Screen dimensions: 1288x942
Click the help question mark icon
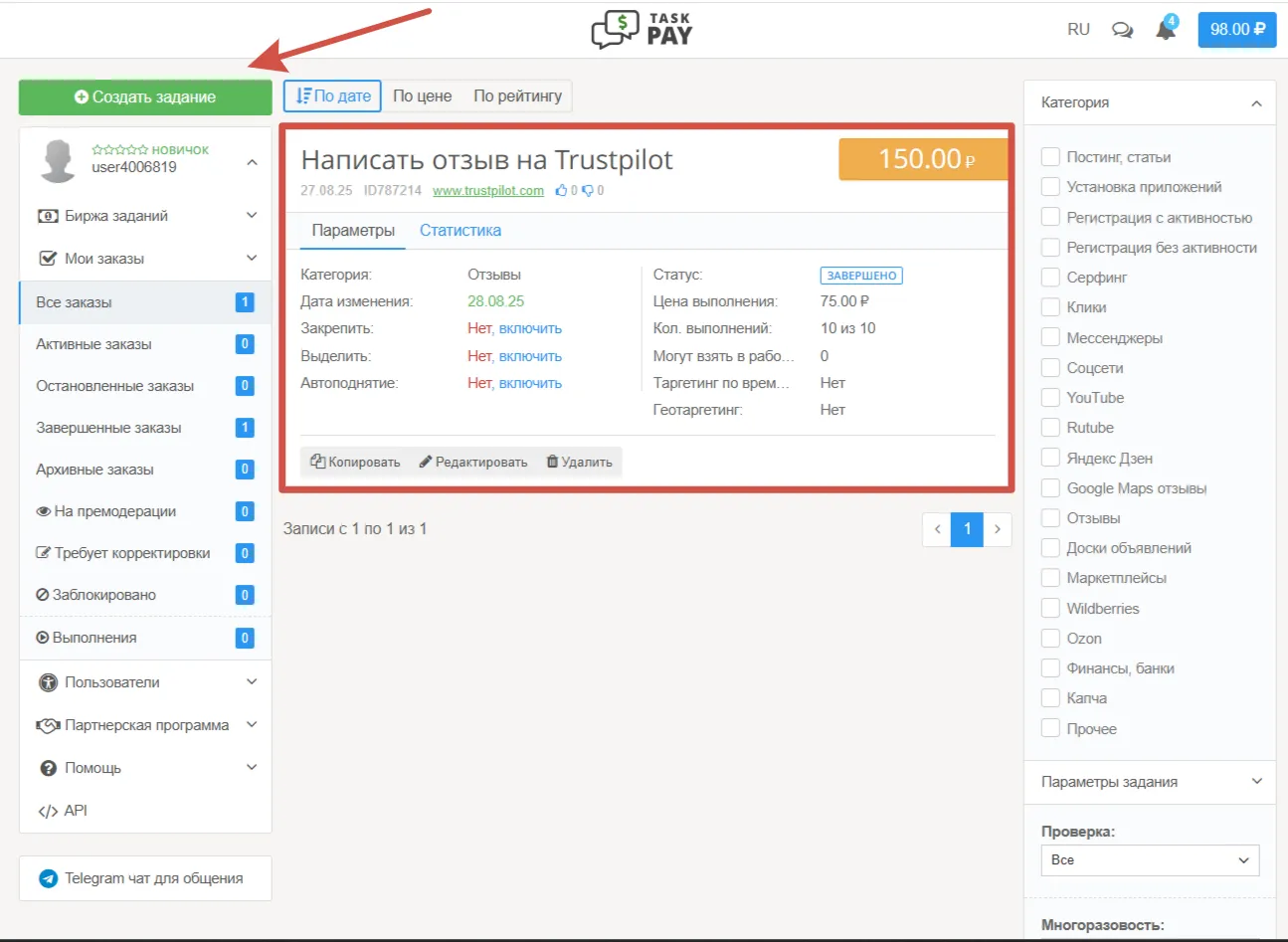click(x=48, y=768)
